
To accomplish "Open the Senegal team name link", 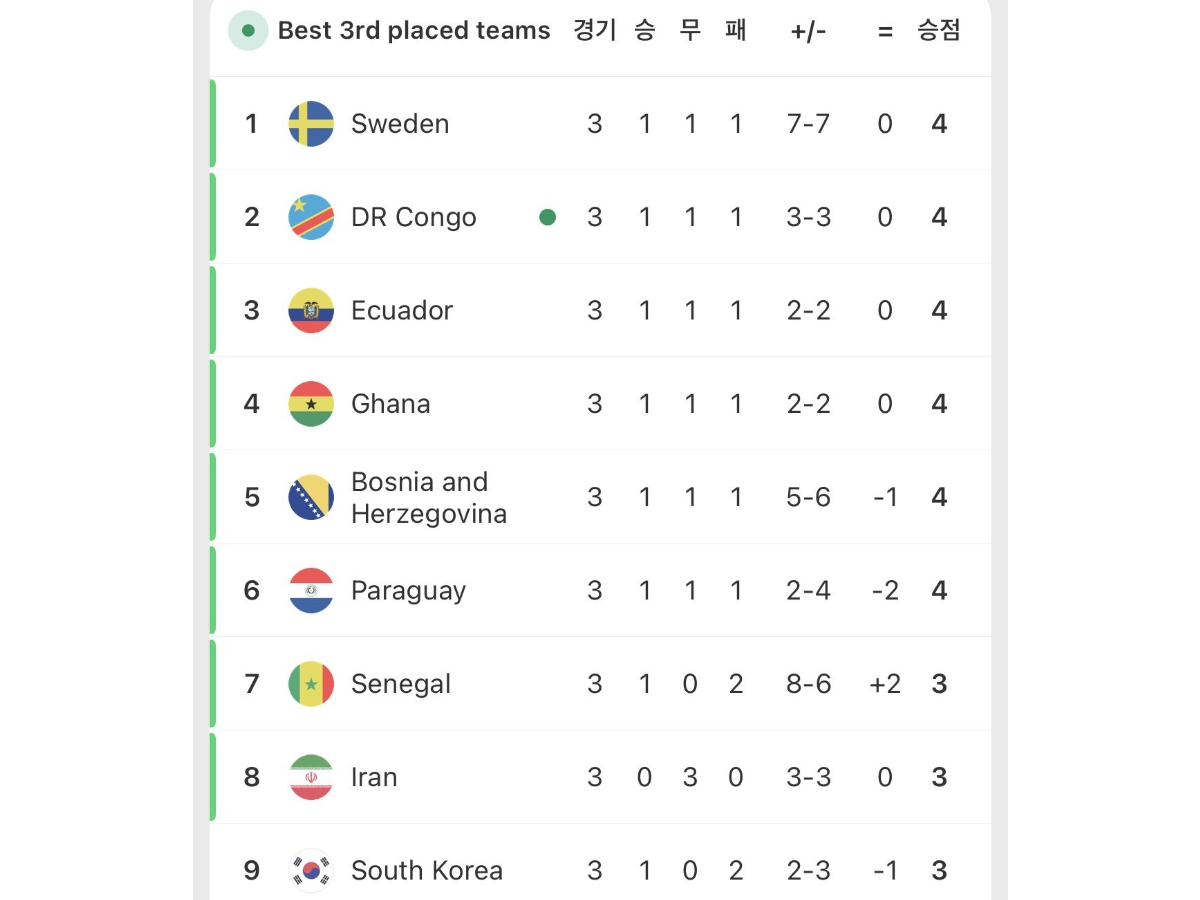I will pos(401,684).
